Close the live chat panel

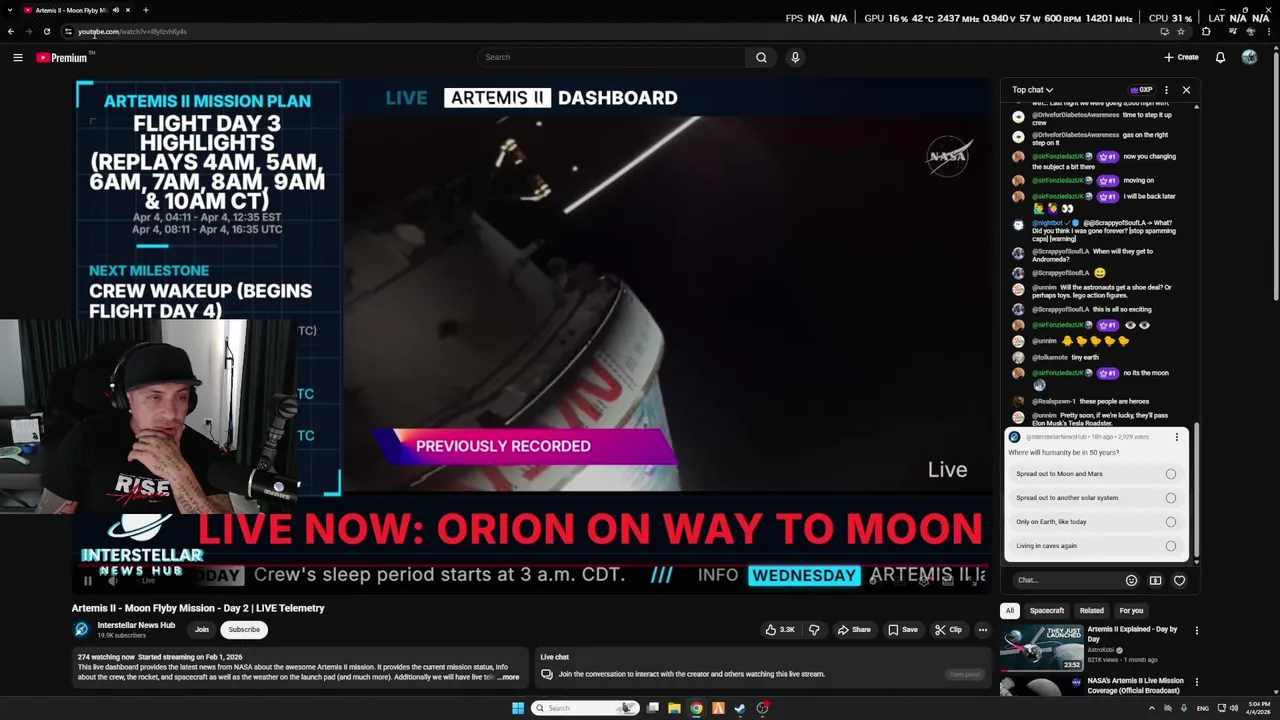(x=1186, y=90)
